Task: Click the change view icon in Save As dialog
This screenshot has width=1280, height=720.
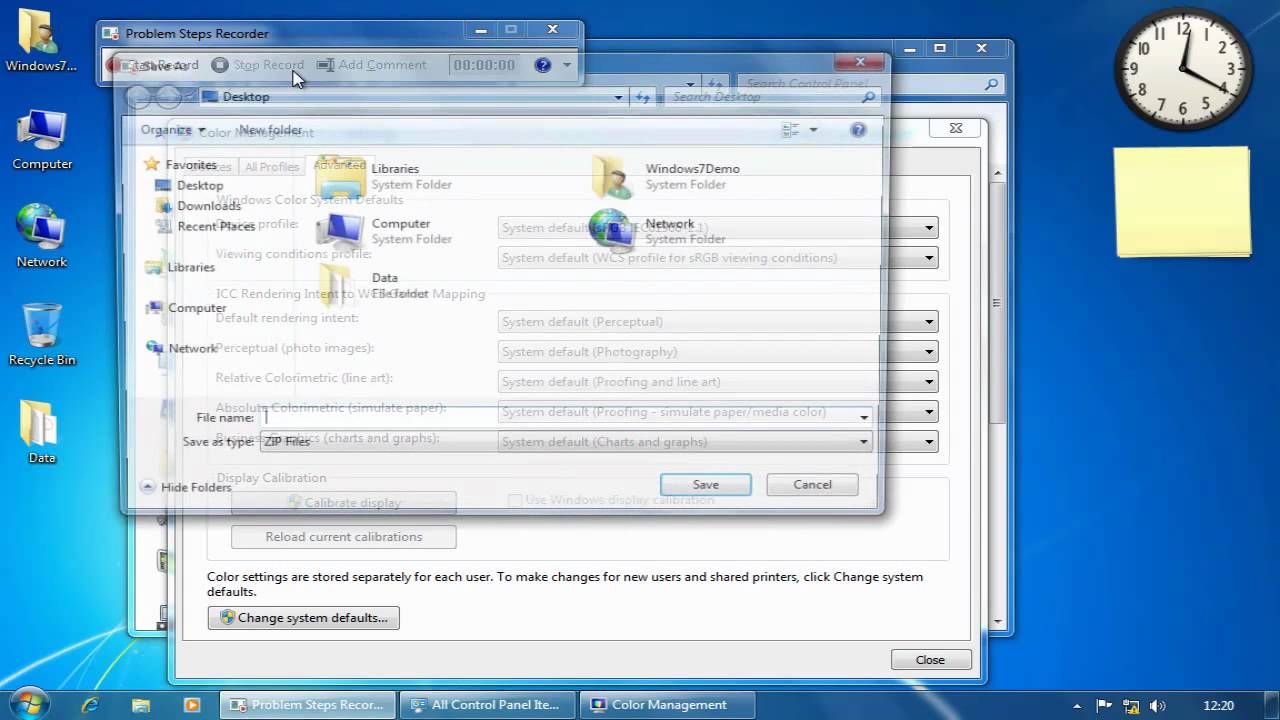Action: pyautogui.click(x=790, y=130)
